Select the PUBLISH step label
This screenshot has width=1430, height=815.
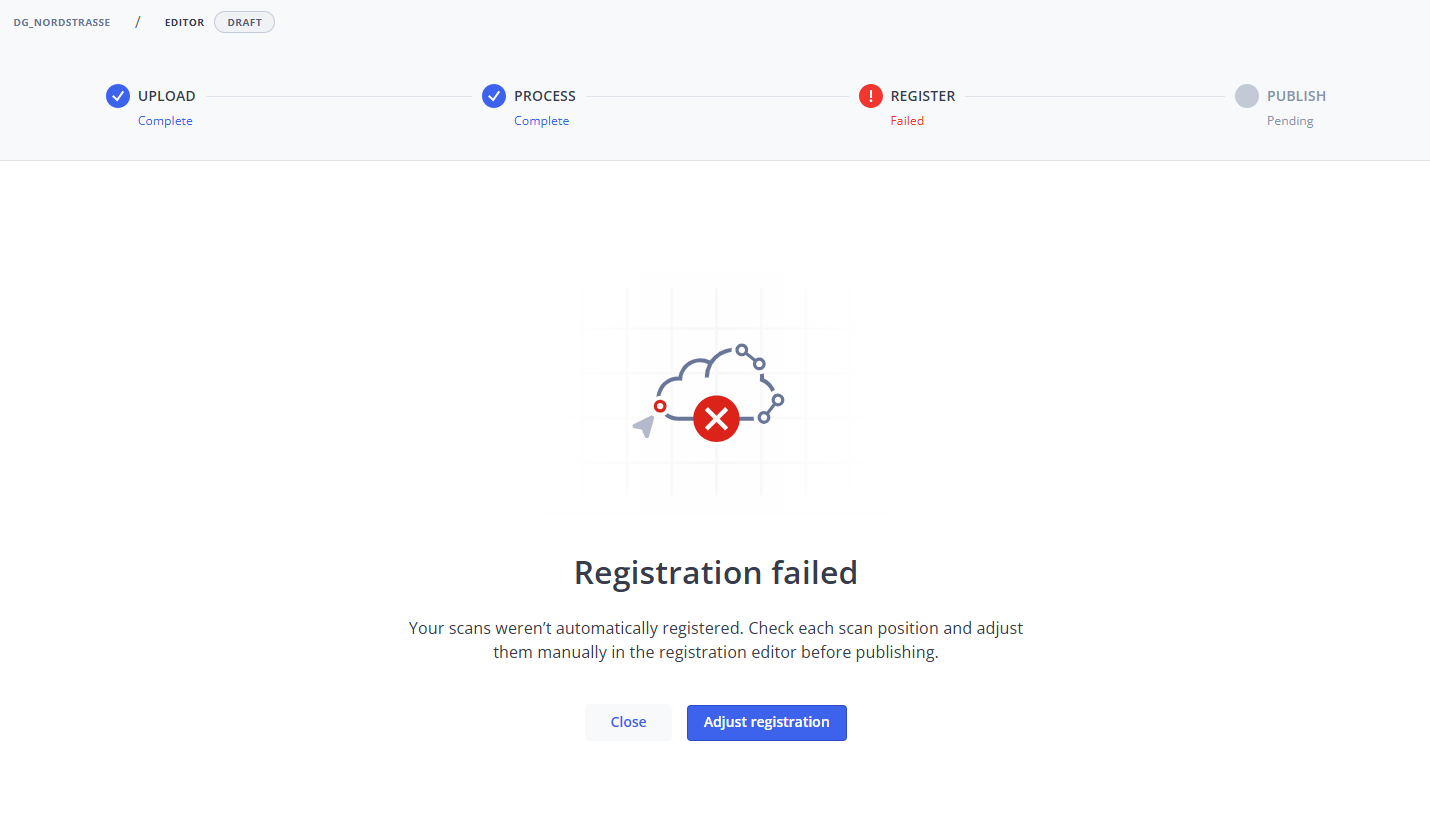(x=1296, y=96)
